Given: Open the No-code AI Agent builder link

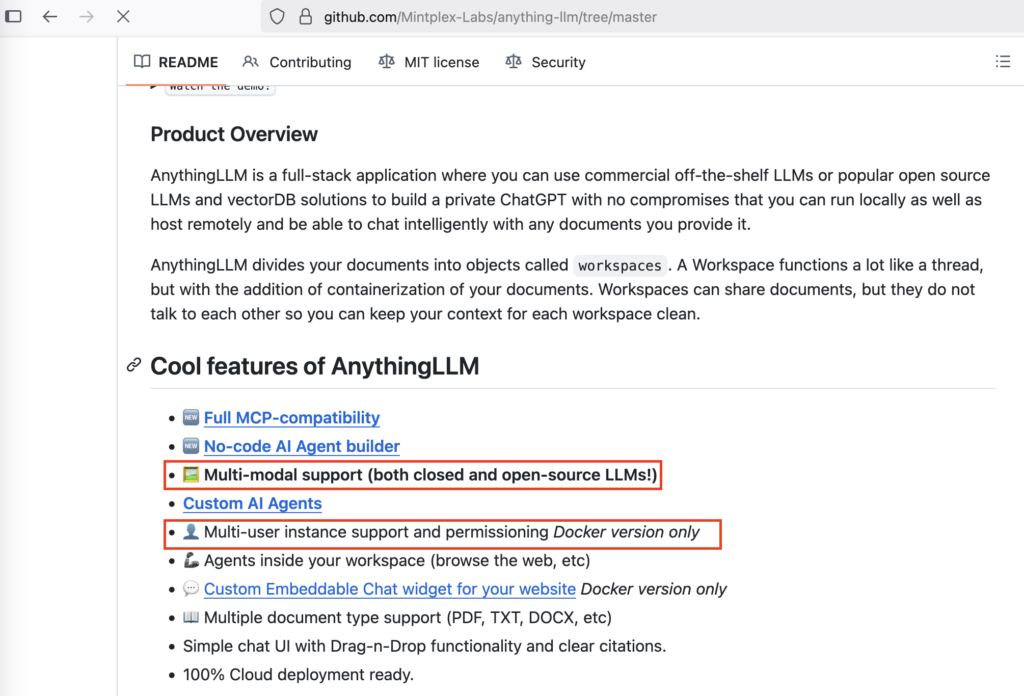Looking at the screenshot, I should tap(302, 447).
